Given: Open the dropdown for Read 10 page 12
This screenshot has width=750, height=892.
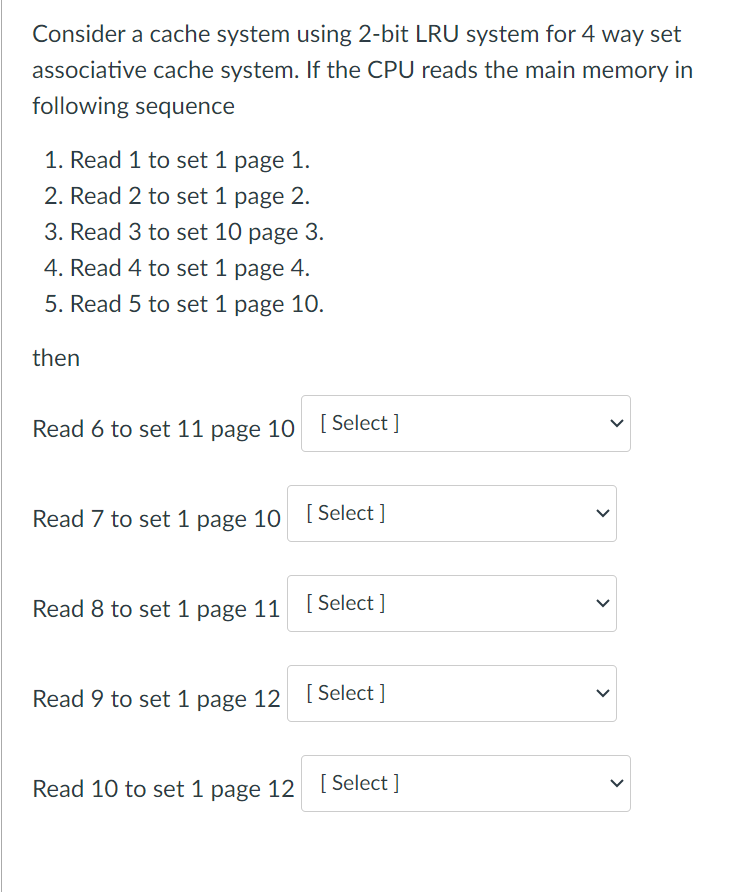Looking at the screenshot, I should click(465, 783).
